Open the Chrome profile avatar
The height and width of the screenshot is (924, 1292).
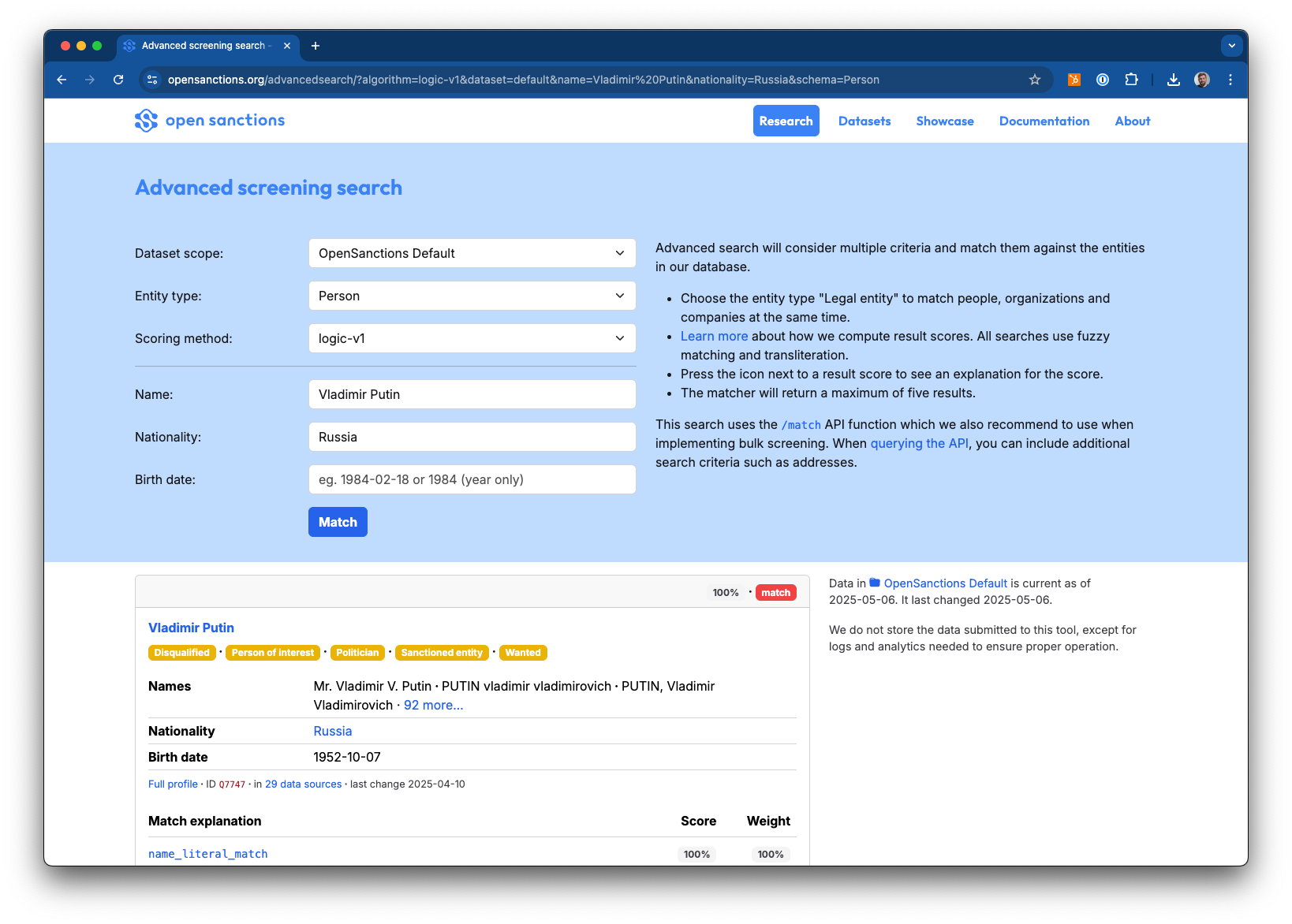[1202, 80]
